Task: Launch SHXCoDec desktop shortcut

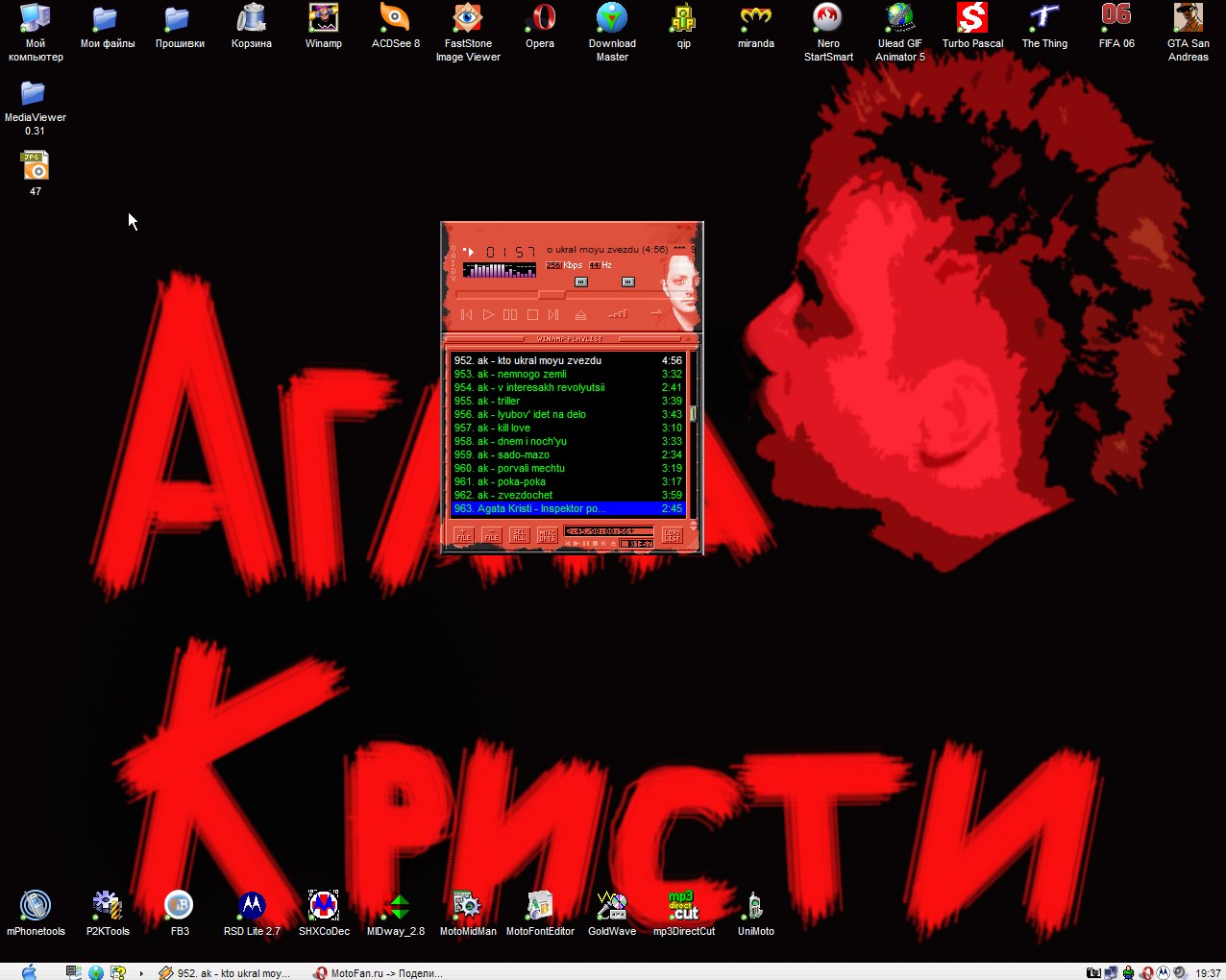Action: click(x=324, y=913)
